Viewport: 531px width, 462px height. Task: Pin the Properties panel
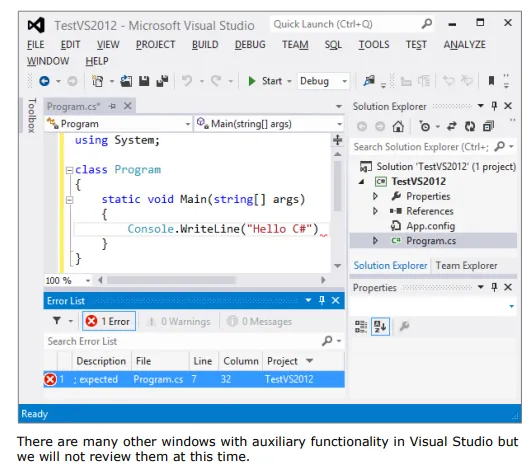pyautogui.click(x=494, y=288)
